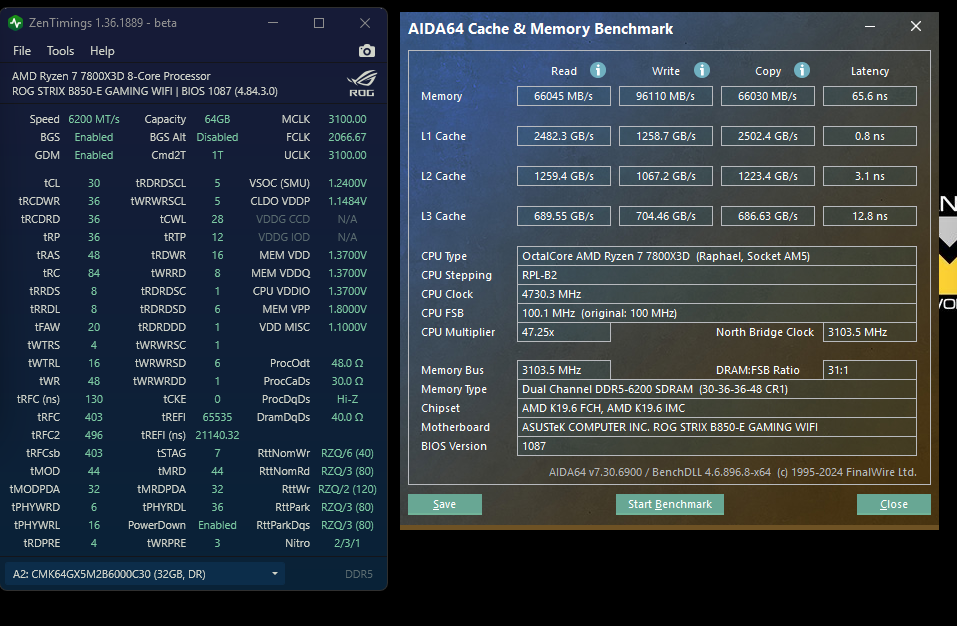
Task: Click the L3 Cache Read value 689.55 GB/s
Action: 563,216
